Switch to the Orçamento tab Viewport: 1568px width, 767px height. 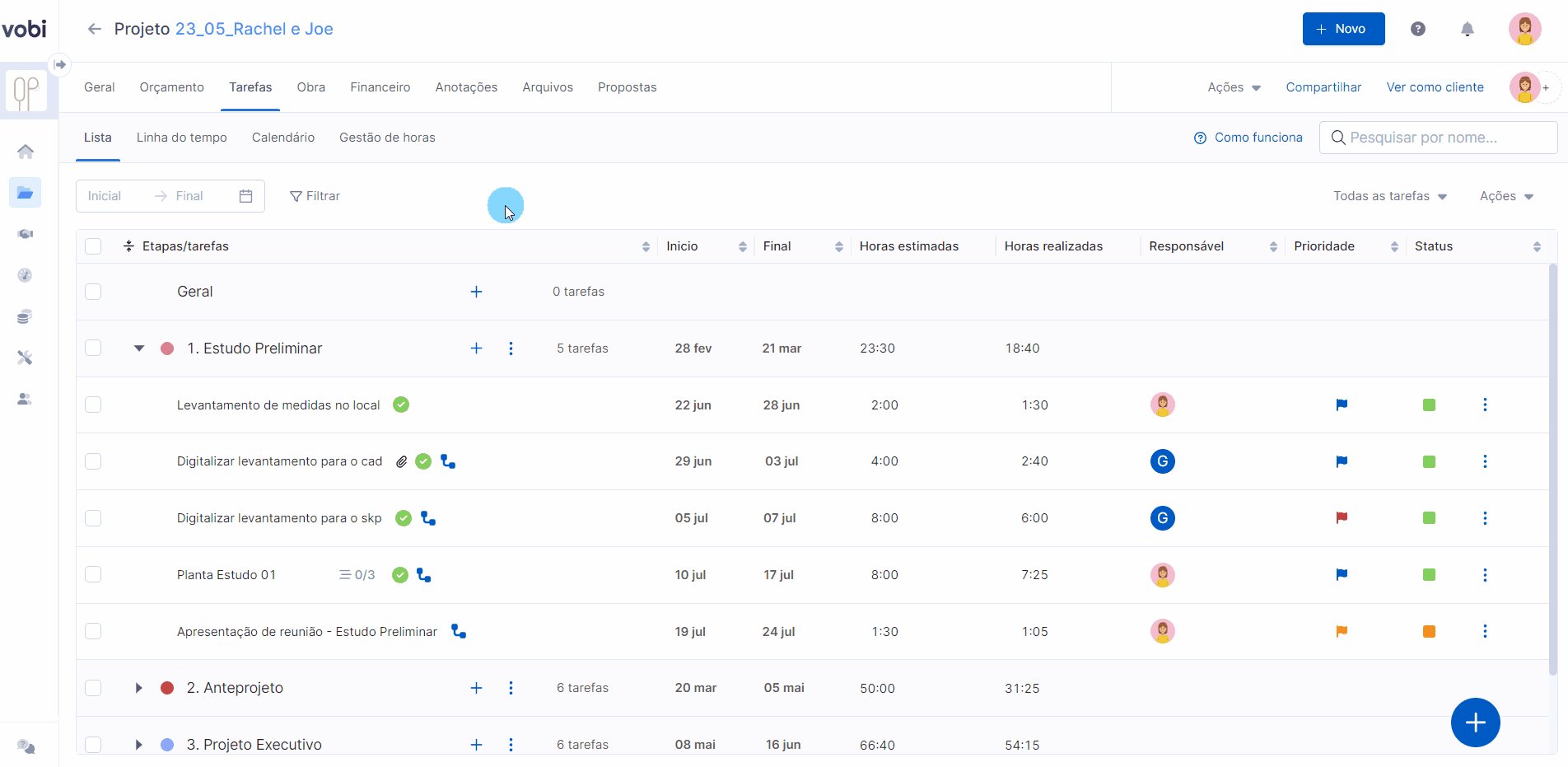point(171,87)
